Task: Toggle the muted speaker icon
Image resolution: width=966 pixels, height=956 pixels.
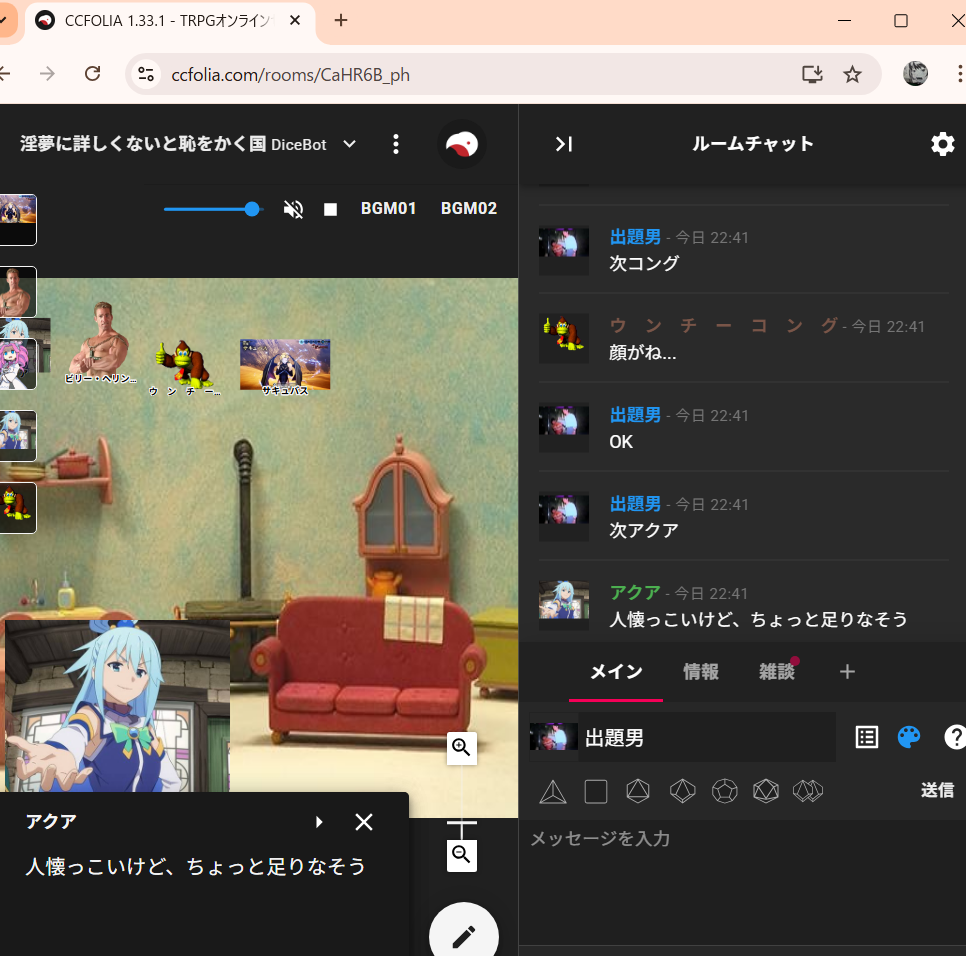Action: pyautogui.click(x=293, y=209)
